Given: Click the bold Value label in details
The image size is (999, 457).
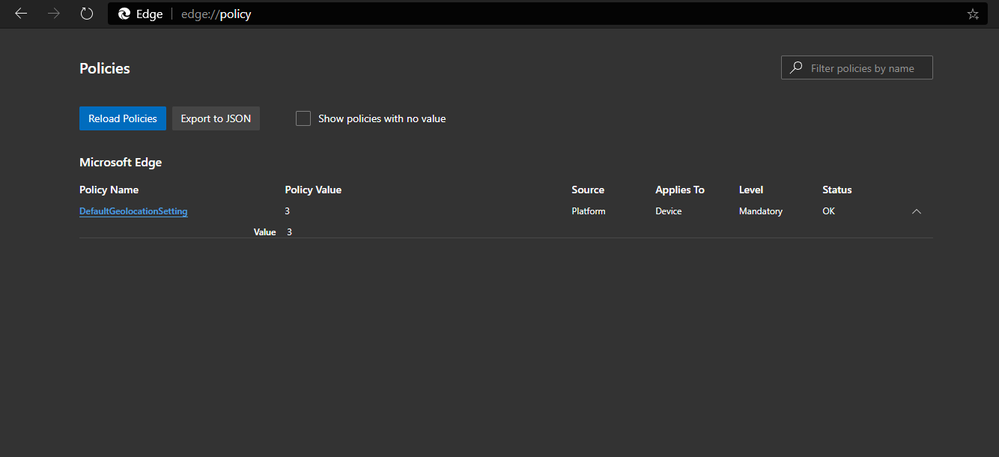Looking at the screenshot, I should tap(264, 233).
